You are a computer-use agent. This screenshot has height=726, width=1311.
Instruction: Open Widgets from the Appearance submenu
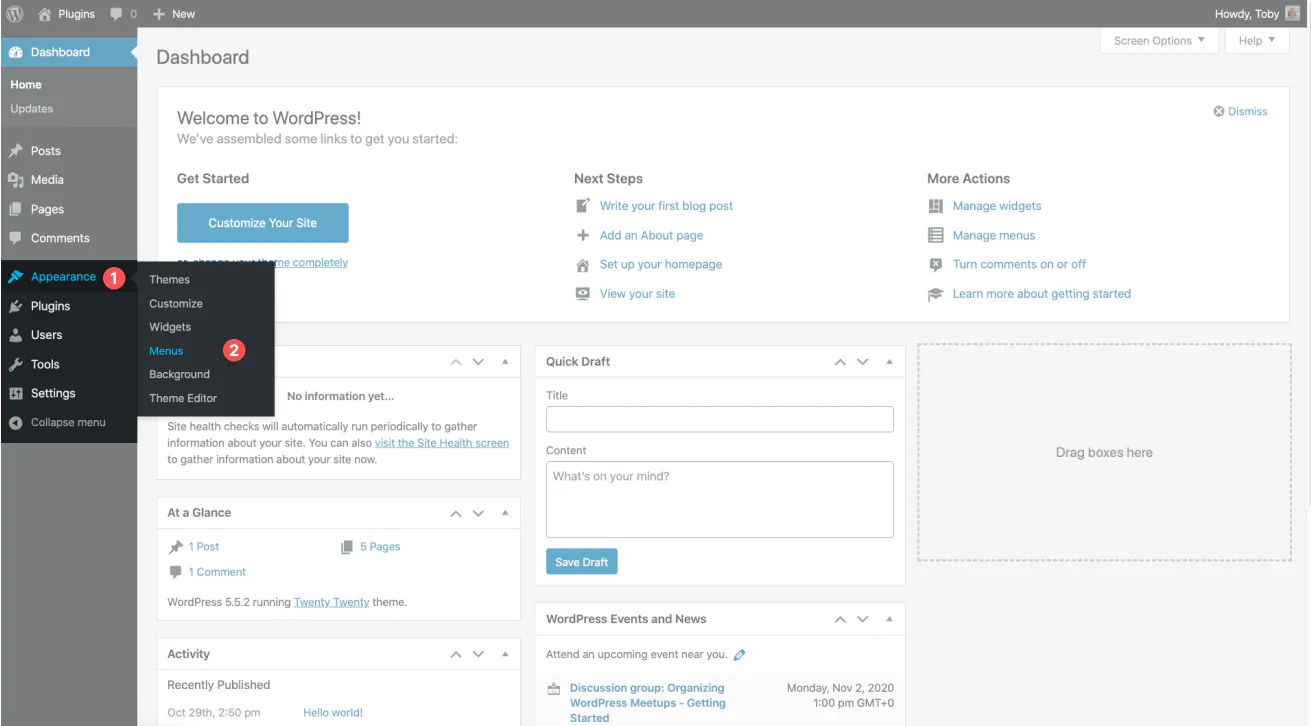coord(170,327)
